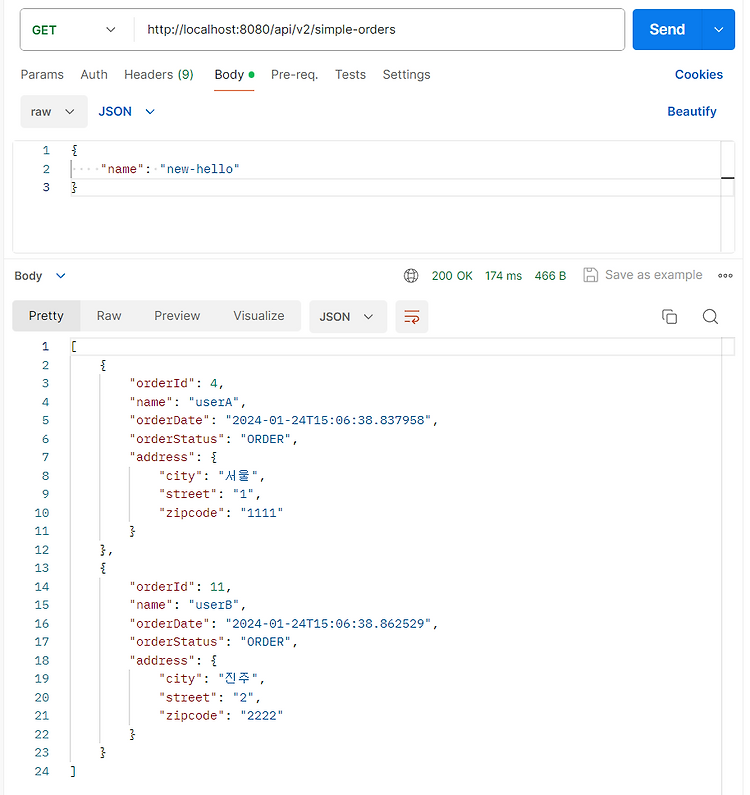Open the Pre-req. tab
Image resolution: width=750 pixels, height=795 pixels.
point(294,75)
